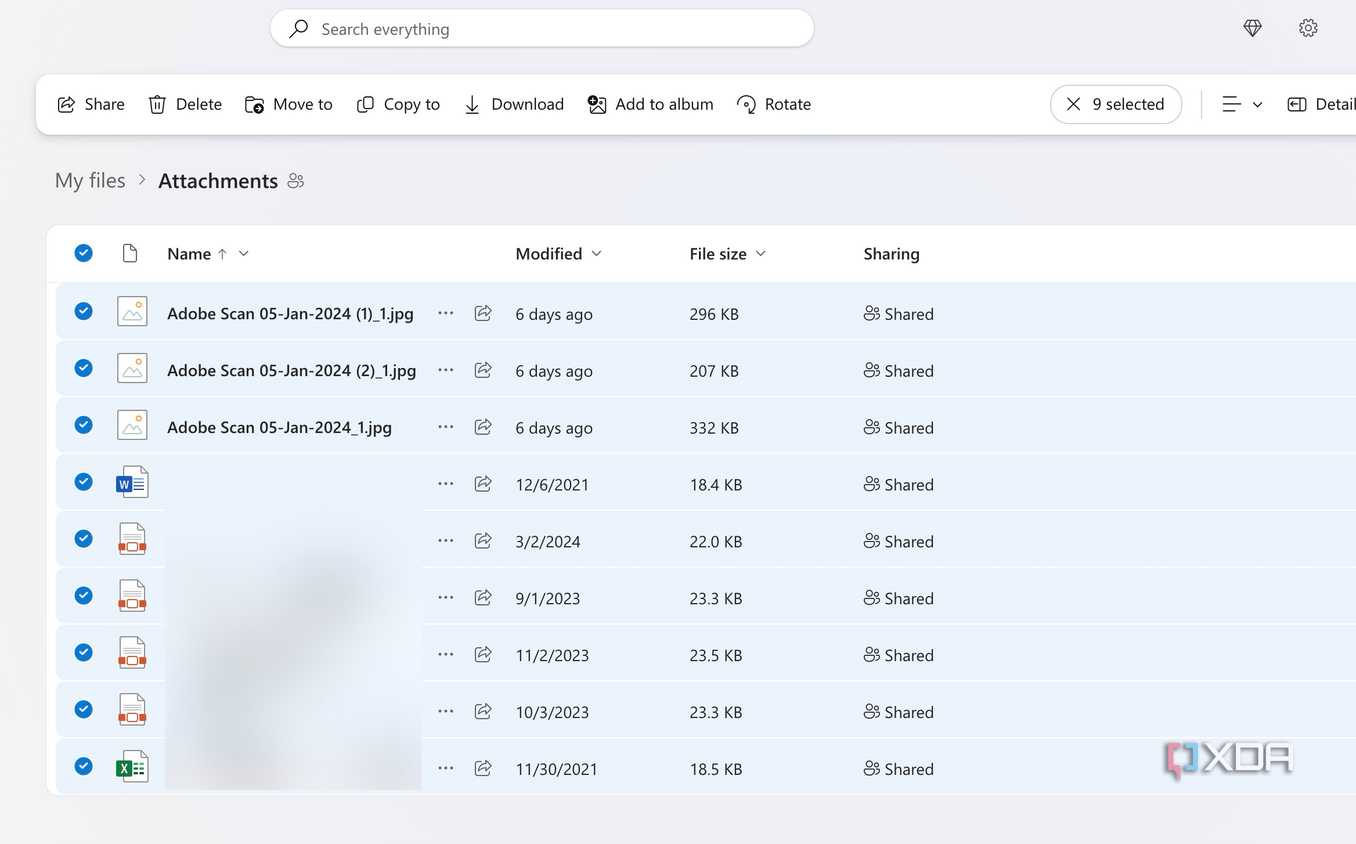Open Adobe Scan 05-Jan-2024 (1)_1.jpg file name

(290, 314)
